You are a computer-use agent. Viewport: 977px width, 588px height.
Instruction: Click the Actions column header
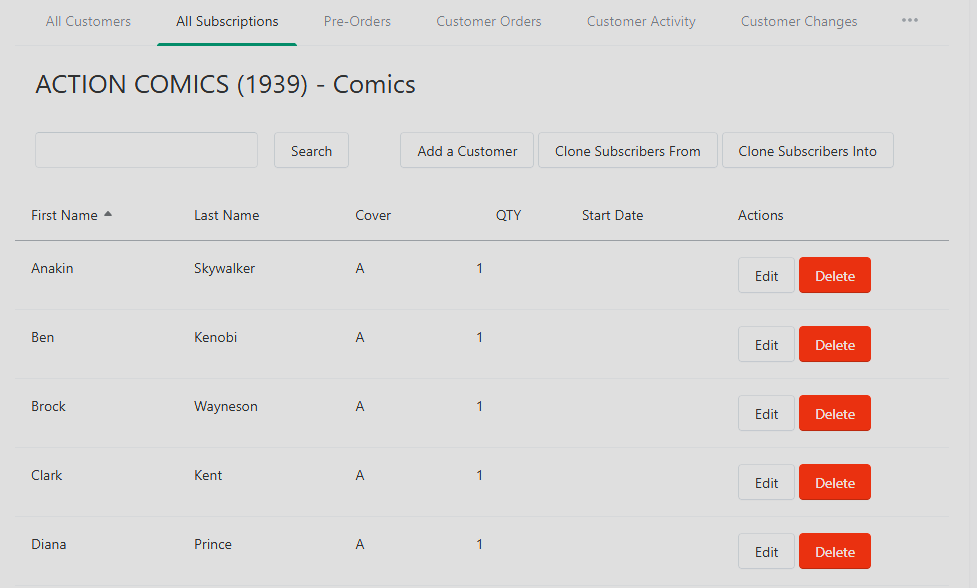(760, 216)
